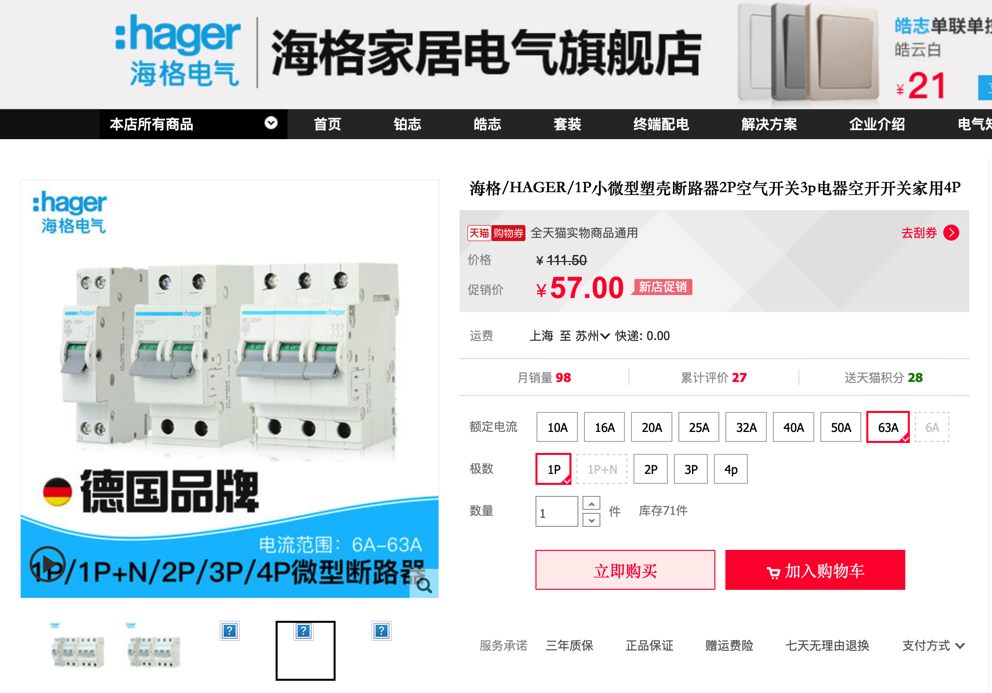Click the red arrow icon beside 去刮券
Viewport: 992px width, 693px height.
click(951, 233)
